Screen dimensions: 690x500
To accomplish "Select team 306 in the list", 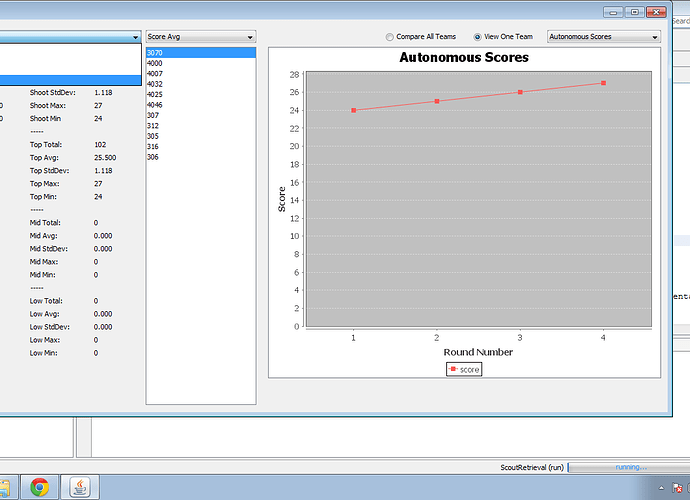I will pyautogui.click(x=201, y=157).
